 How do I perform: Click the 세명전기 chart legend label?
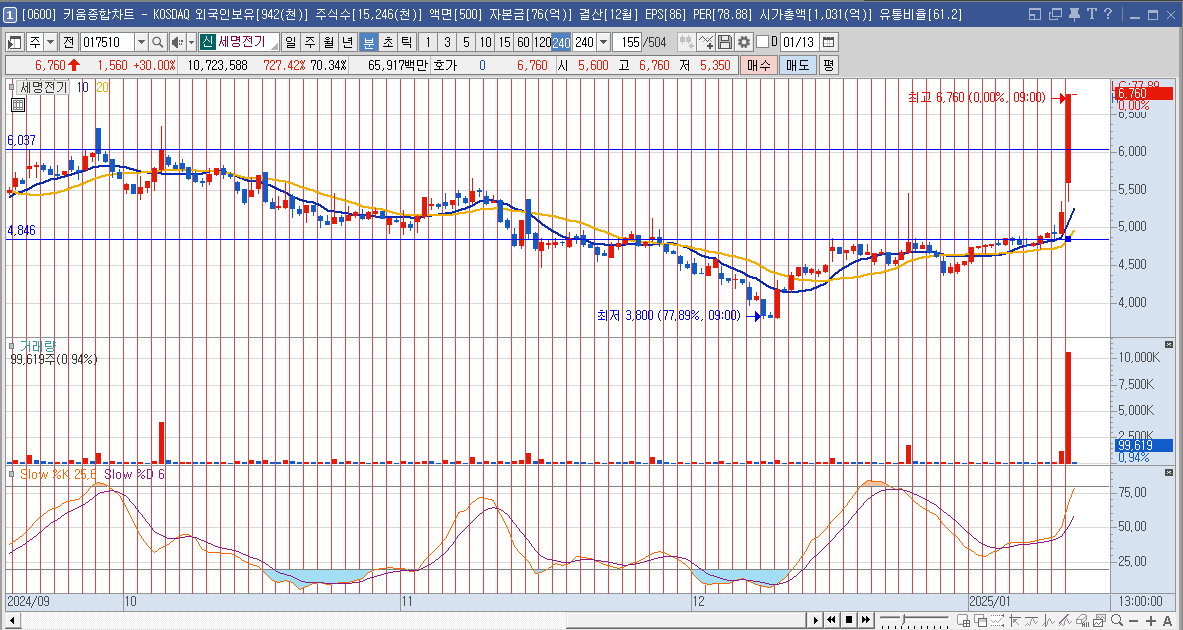43,88
